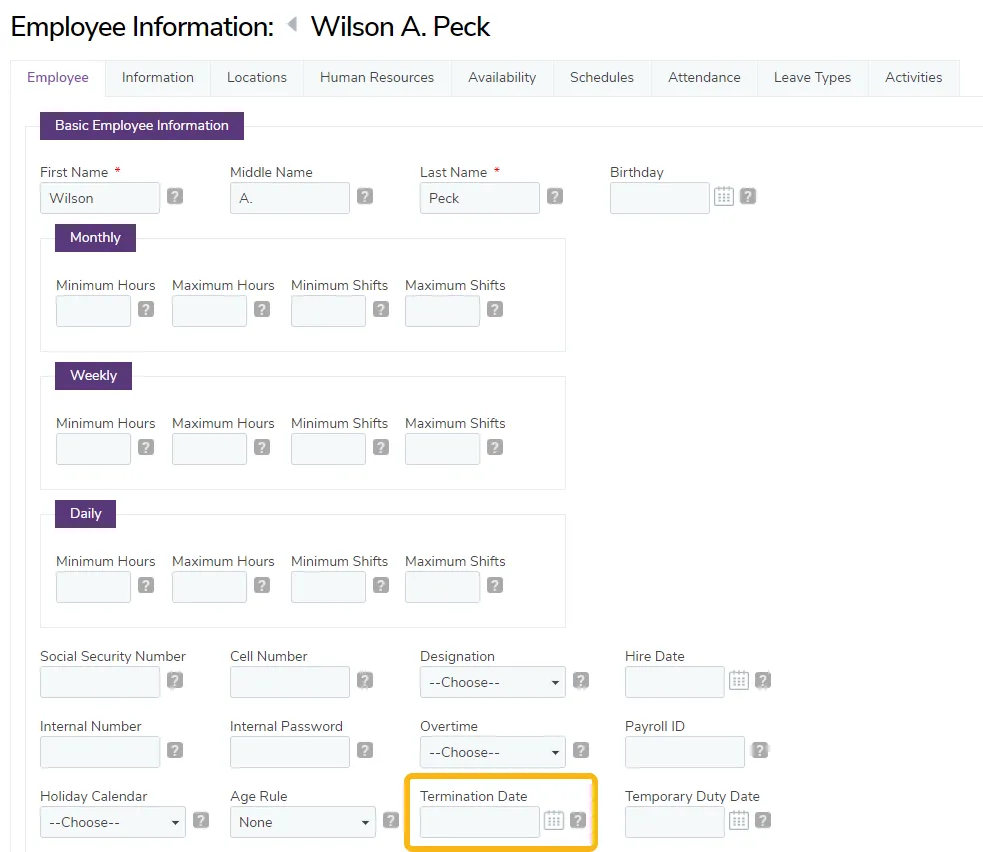Click help icon next to Holiday Calendar dropdown
Viewport: 983px width, 852px height.
pos(201,820)
